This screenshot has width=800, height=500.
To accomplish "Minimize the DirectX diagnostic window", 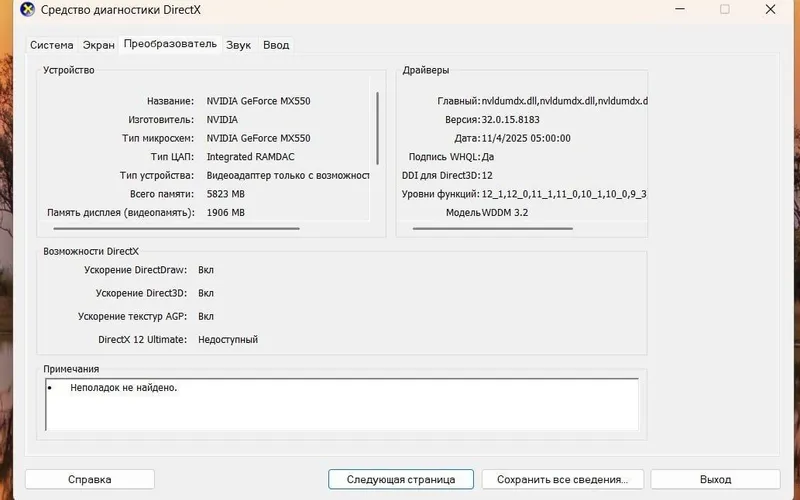I will pos(680,9).
